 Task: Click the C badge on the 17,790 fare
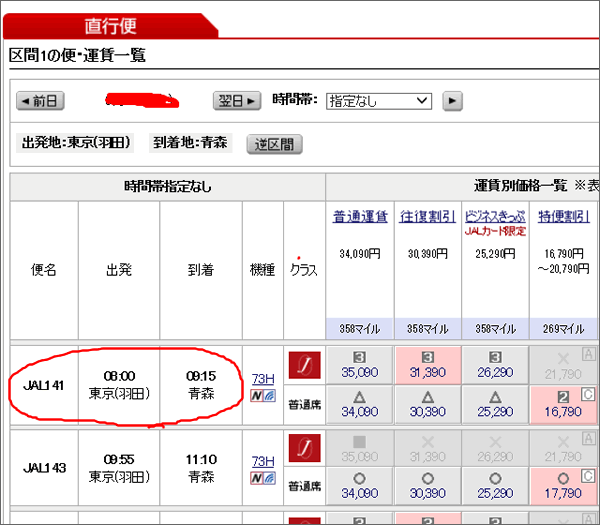589,476
